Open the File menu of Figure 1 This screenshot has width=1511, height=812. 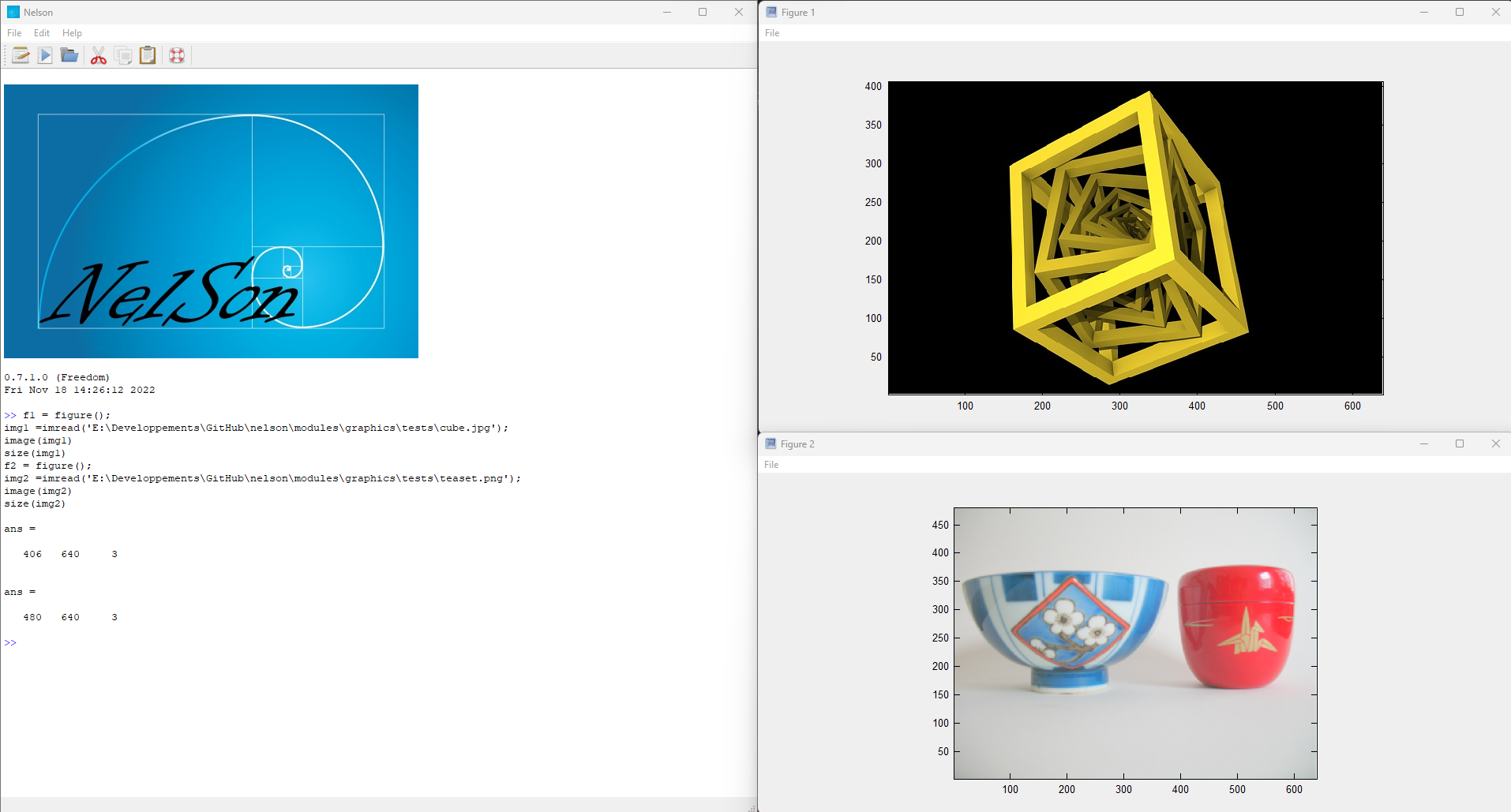[772, 33]
